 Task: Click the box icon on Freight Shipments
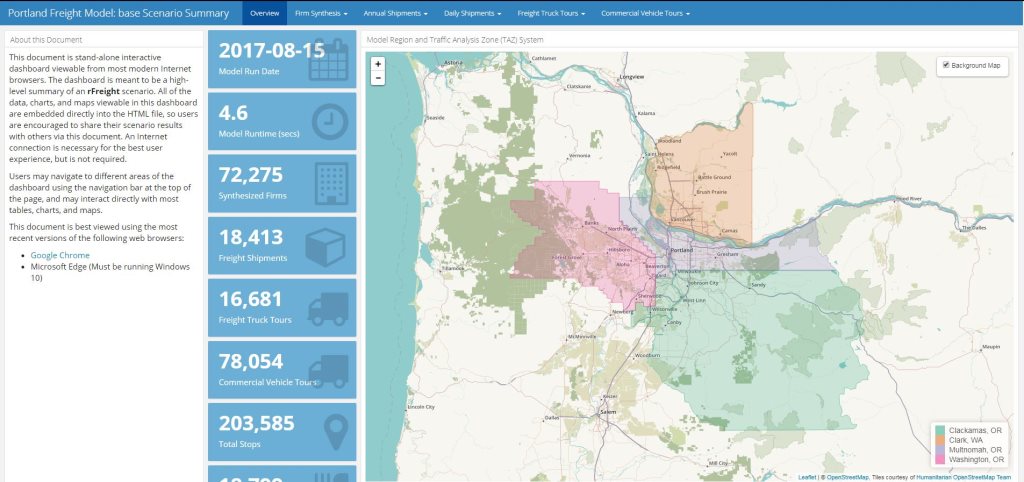click(326, 246)
